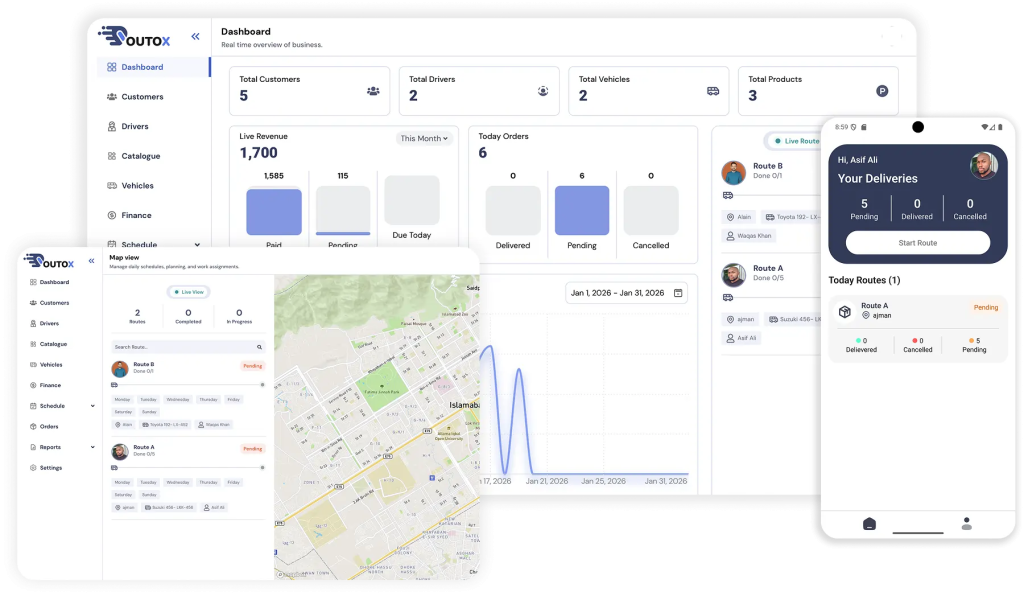This screenshot has height=596, width=1024.
Task: Tap the package icon beside Route A on phone
Action: pos(845,311)
